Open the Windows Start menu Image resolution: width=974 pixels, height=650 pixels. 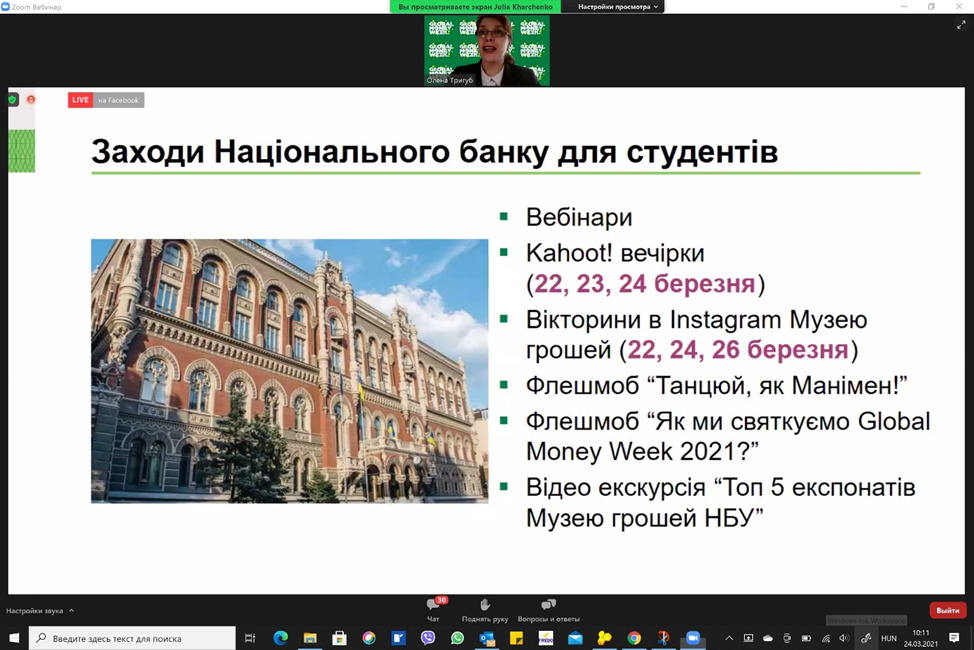point(14,638)
